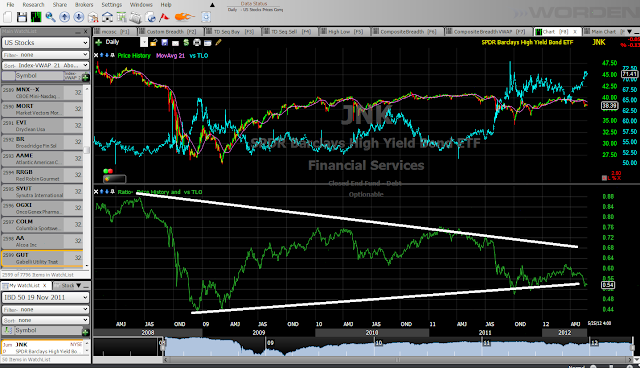Open Filter none dropdown in My WatchList
640x368 pixels.
(x=45, y=310)
